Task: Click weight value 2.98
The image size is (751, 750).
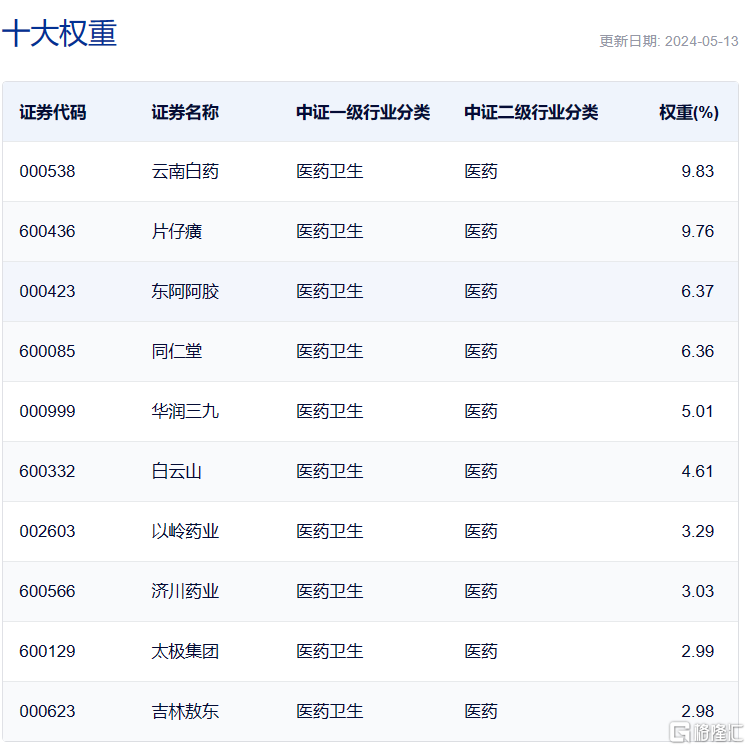Action: (x=698, y=711)
